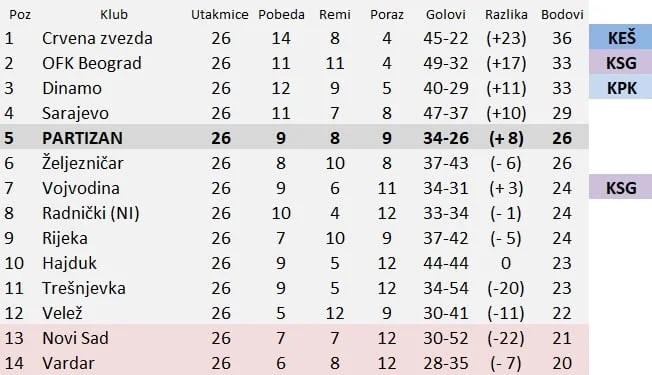Click the Trešnjevka club name cell
This screenshot has width=652, height=375.
[84, 288]
